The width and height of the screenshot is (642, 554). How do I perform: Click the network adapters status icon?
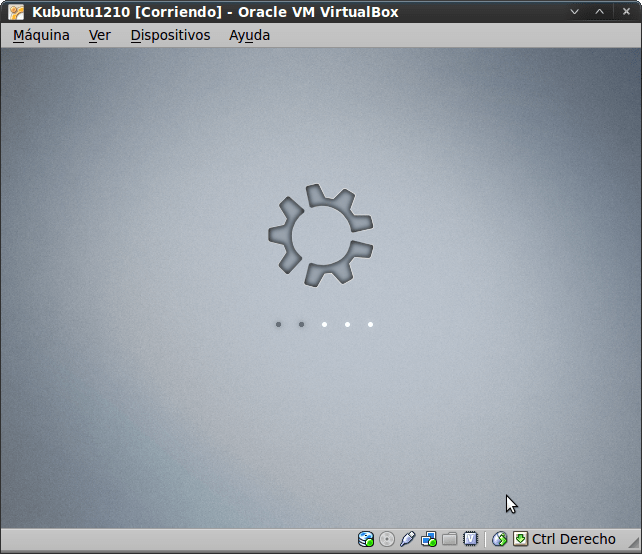[x=429, y=539]
